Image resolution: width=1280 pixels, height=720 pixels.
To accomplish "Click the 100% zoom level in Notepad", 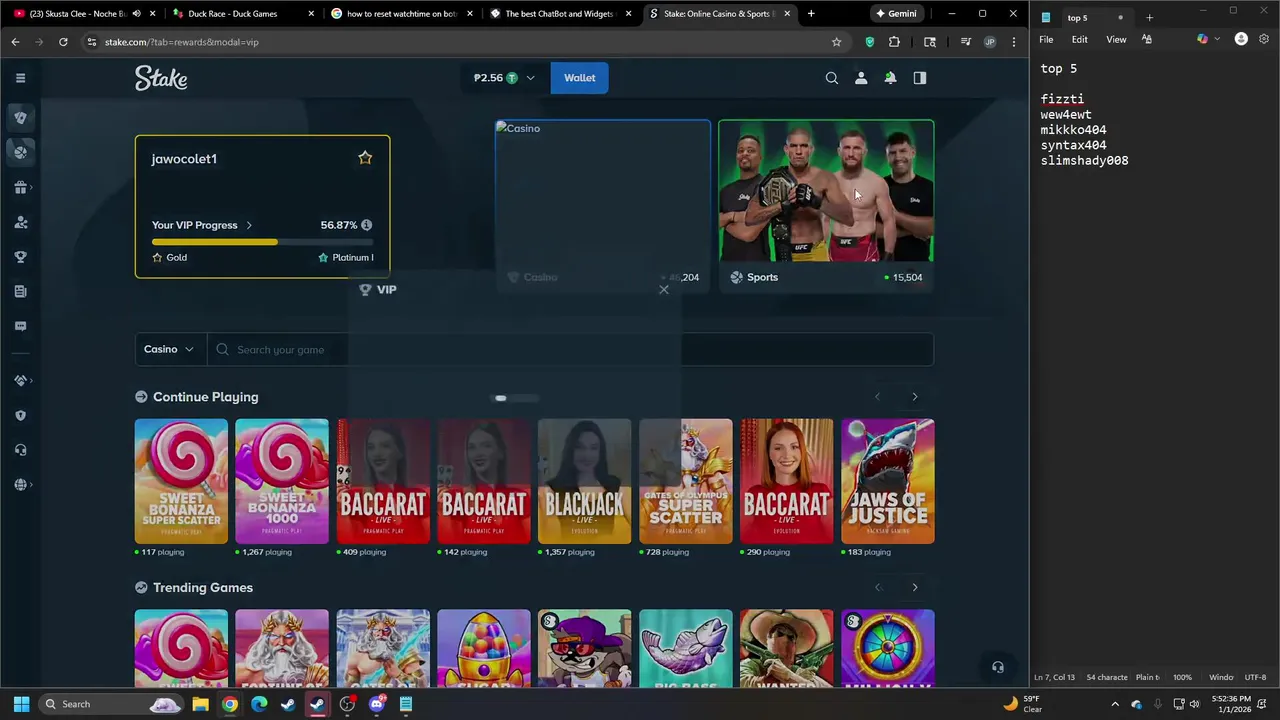I will (1182, 677).
